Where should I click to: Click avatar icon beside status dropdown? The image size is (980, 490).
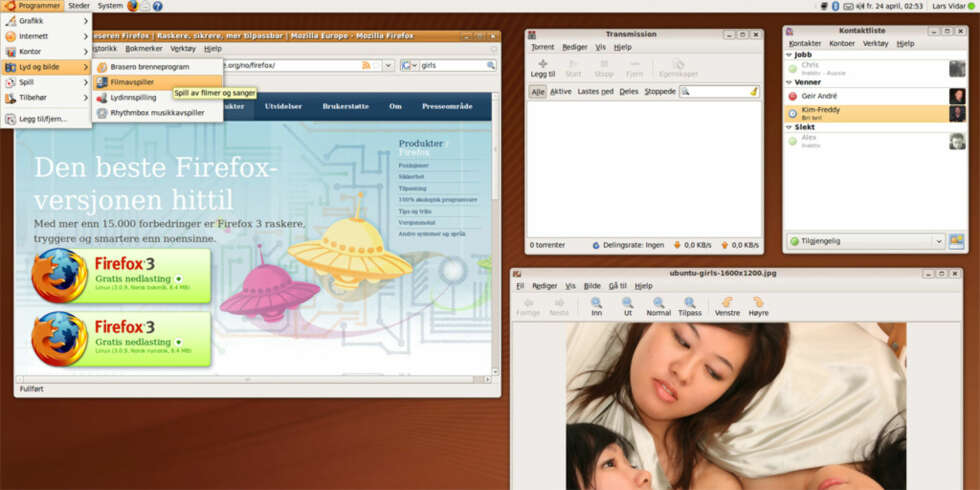coord(956,241)
